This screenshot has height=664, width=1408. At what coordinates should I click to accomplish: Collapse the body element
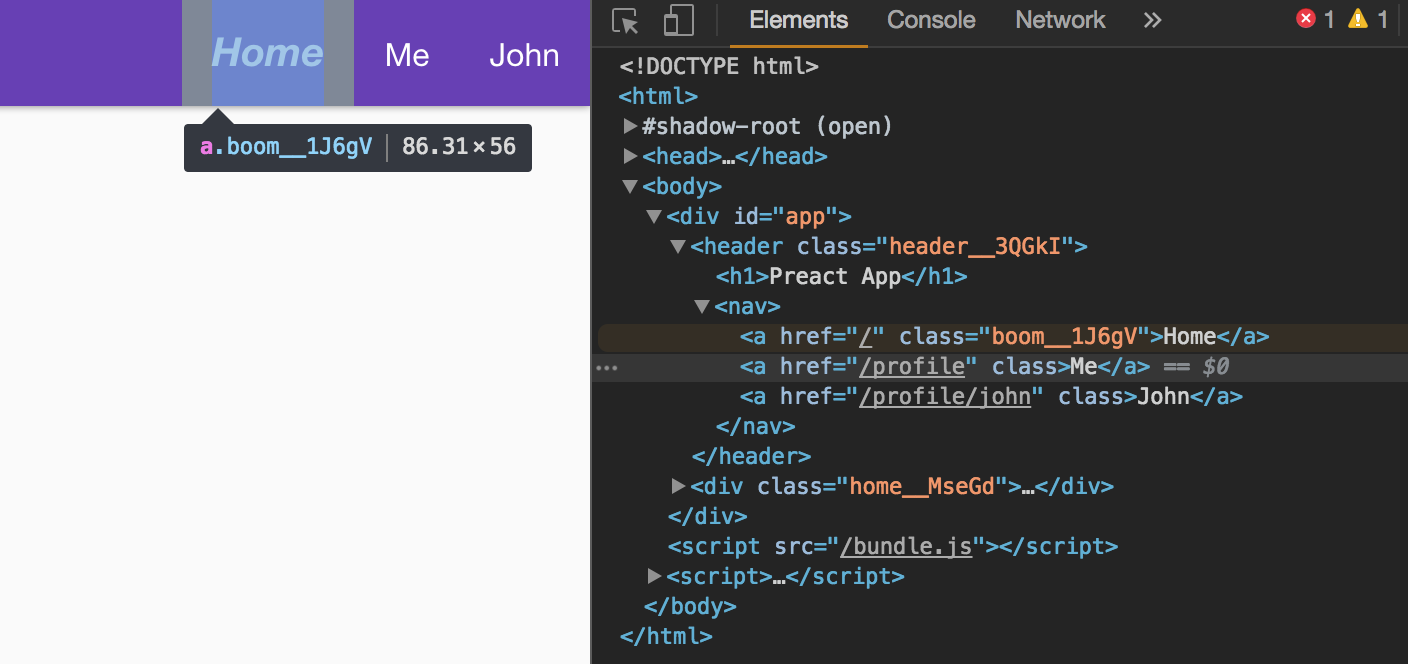click(x=630, y=186)
